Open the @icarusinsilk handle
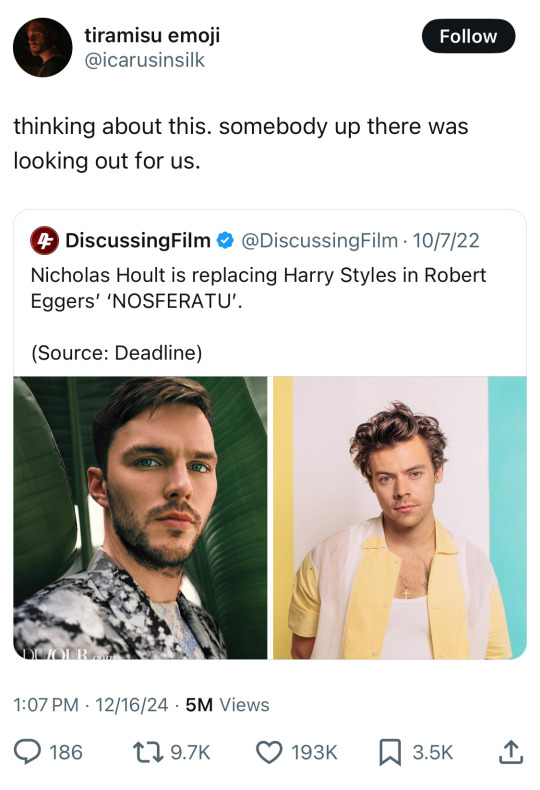This screenshot has height=790, width=540. [145, 60]
